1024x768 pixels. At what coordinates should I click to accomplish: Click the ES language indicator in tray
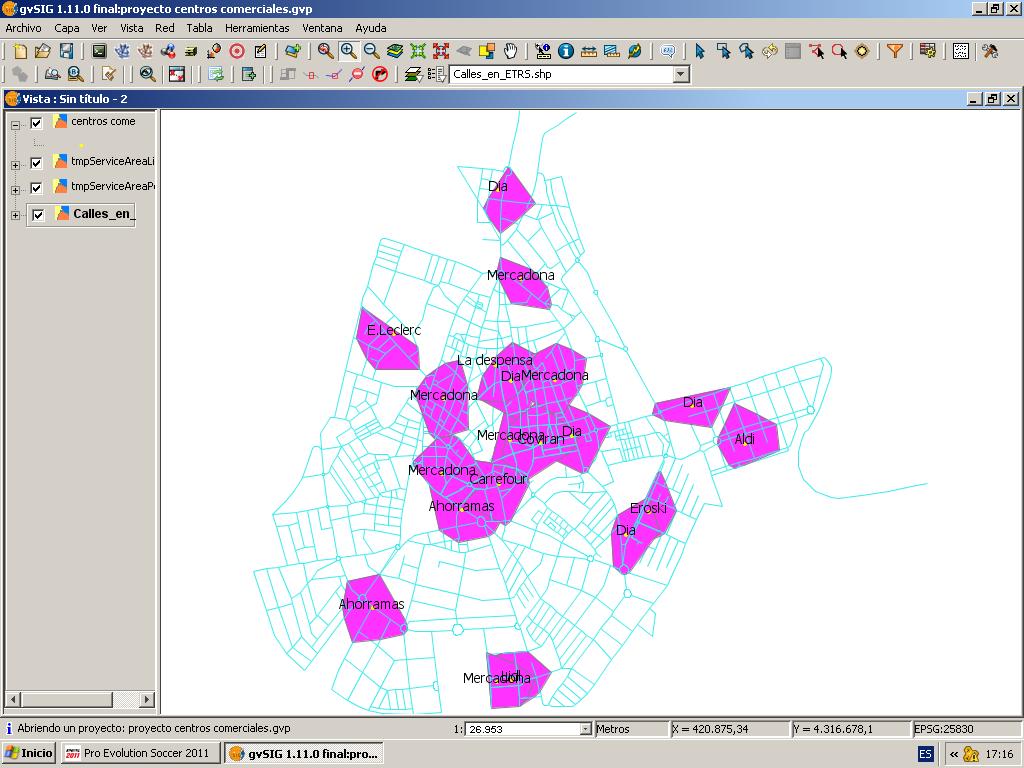pos(925,754)
